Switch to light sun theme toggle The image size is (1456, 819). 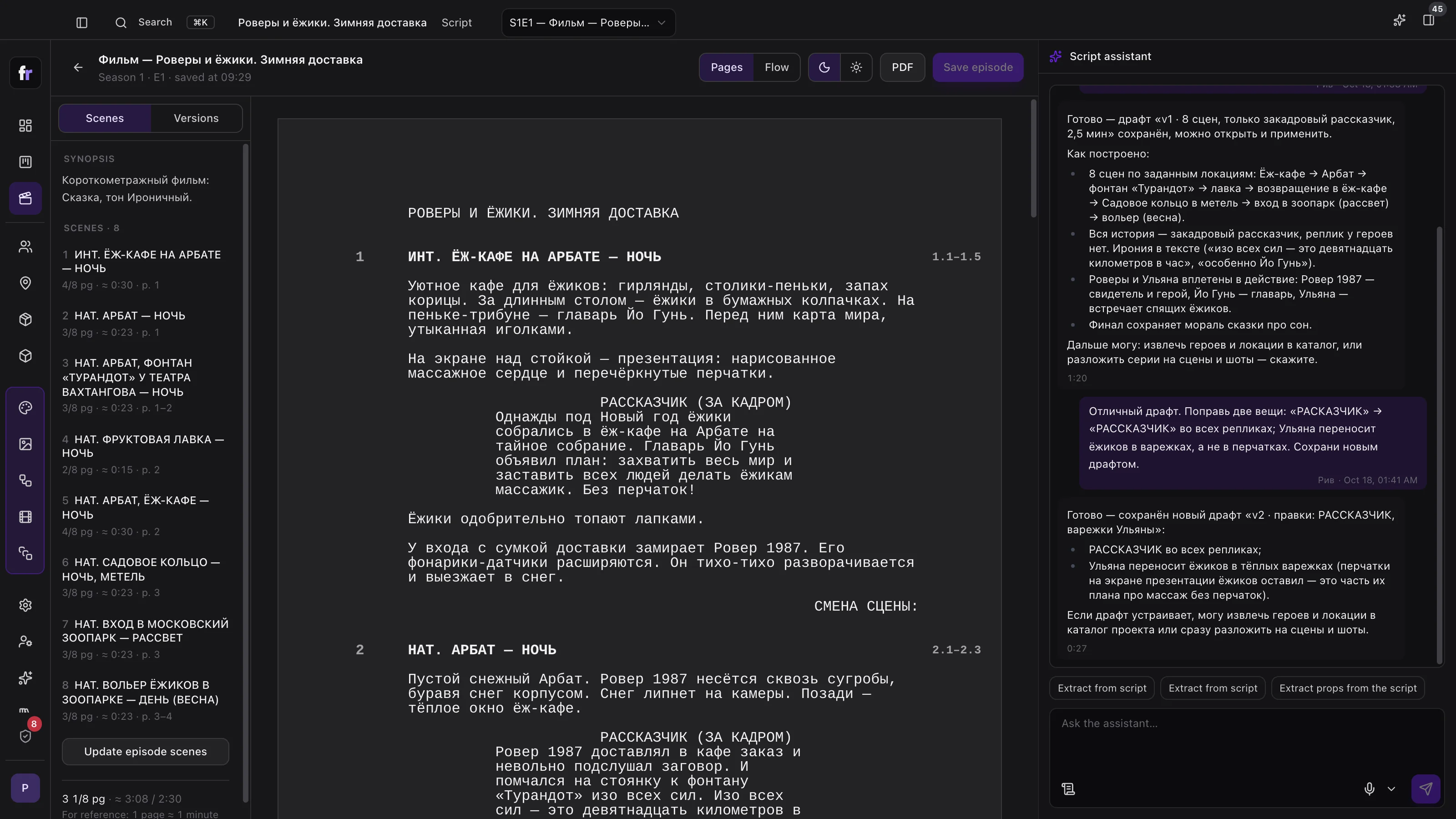(856, 67)
